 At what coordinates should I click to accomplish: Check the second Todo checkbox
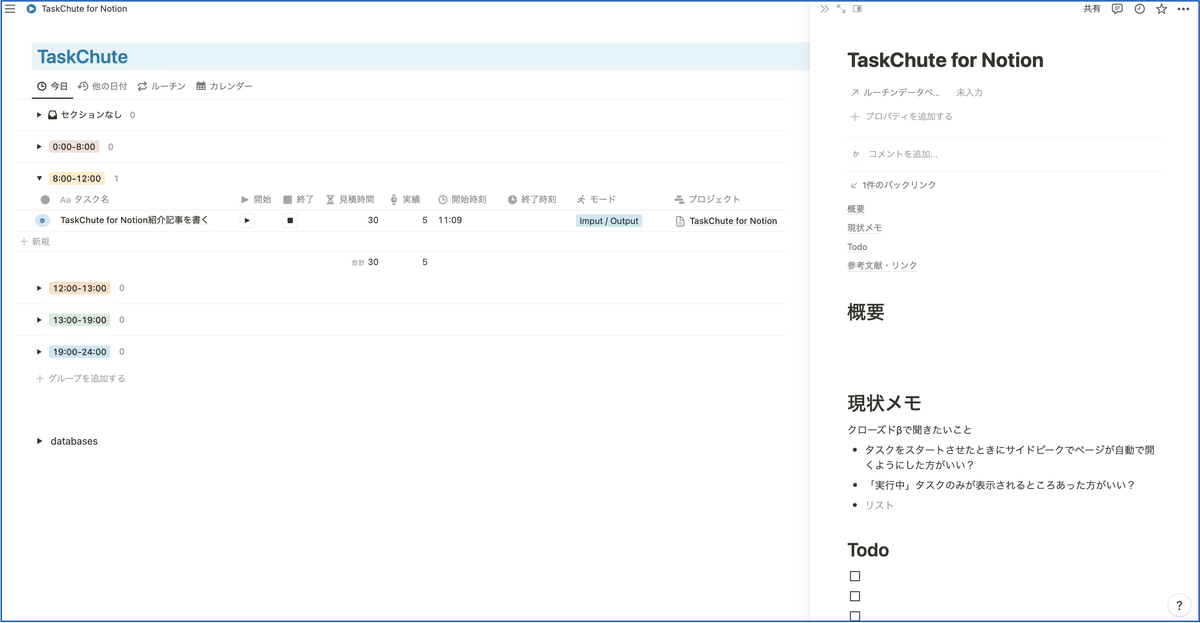point(855,595)
